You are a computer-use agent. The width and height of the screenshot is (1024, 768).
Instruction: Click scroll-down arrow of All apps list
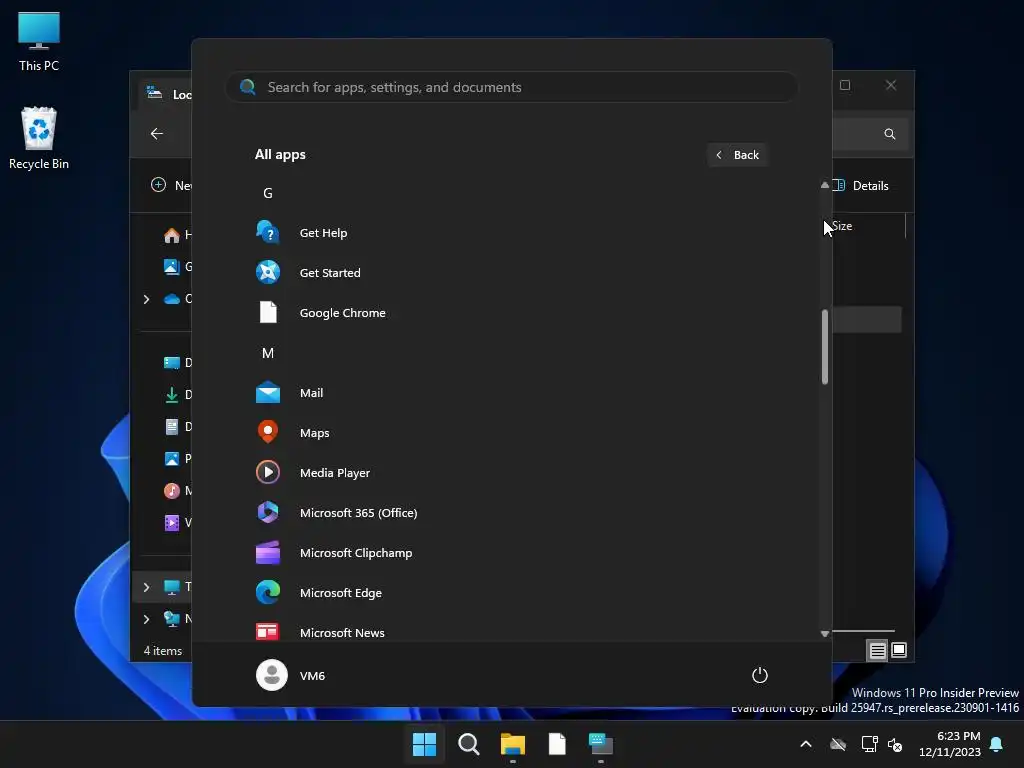point(825,633)
